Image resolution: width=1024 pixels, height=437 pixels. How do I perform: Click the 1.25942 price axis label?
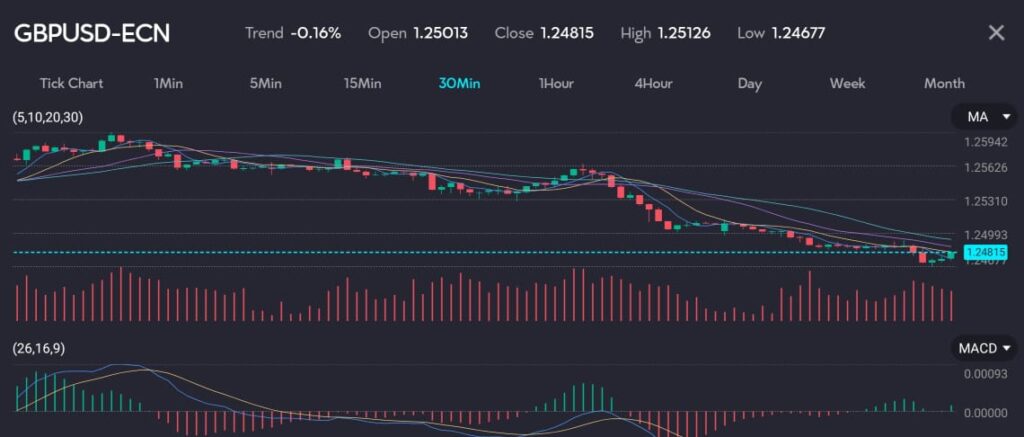click(986, 141)
